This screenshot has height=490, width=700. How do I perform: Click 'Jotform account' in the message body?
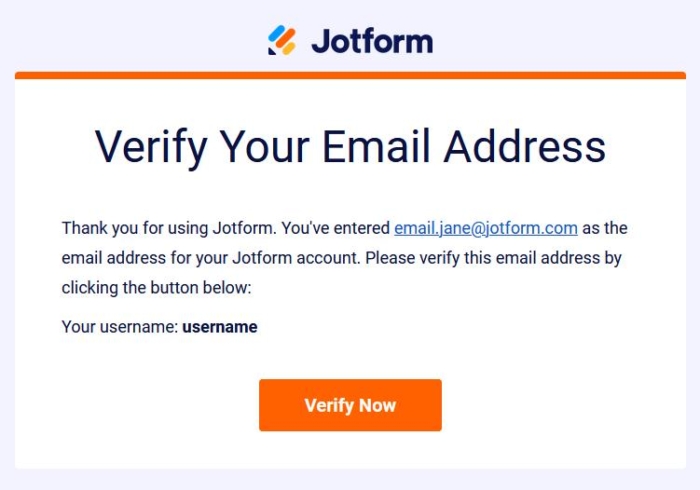pos(295,258)
